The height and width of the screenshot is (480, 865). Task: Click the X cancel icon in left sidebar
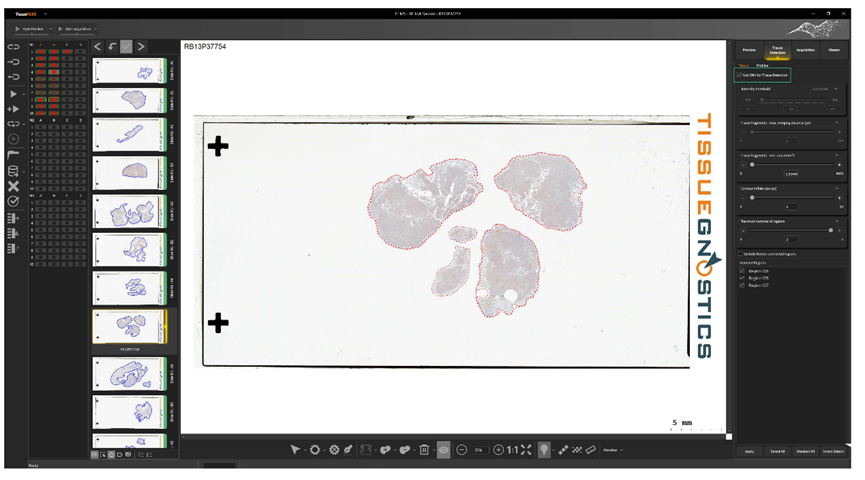coord(13,187)
